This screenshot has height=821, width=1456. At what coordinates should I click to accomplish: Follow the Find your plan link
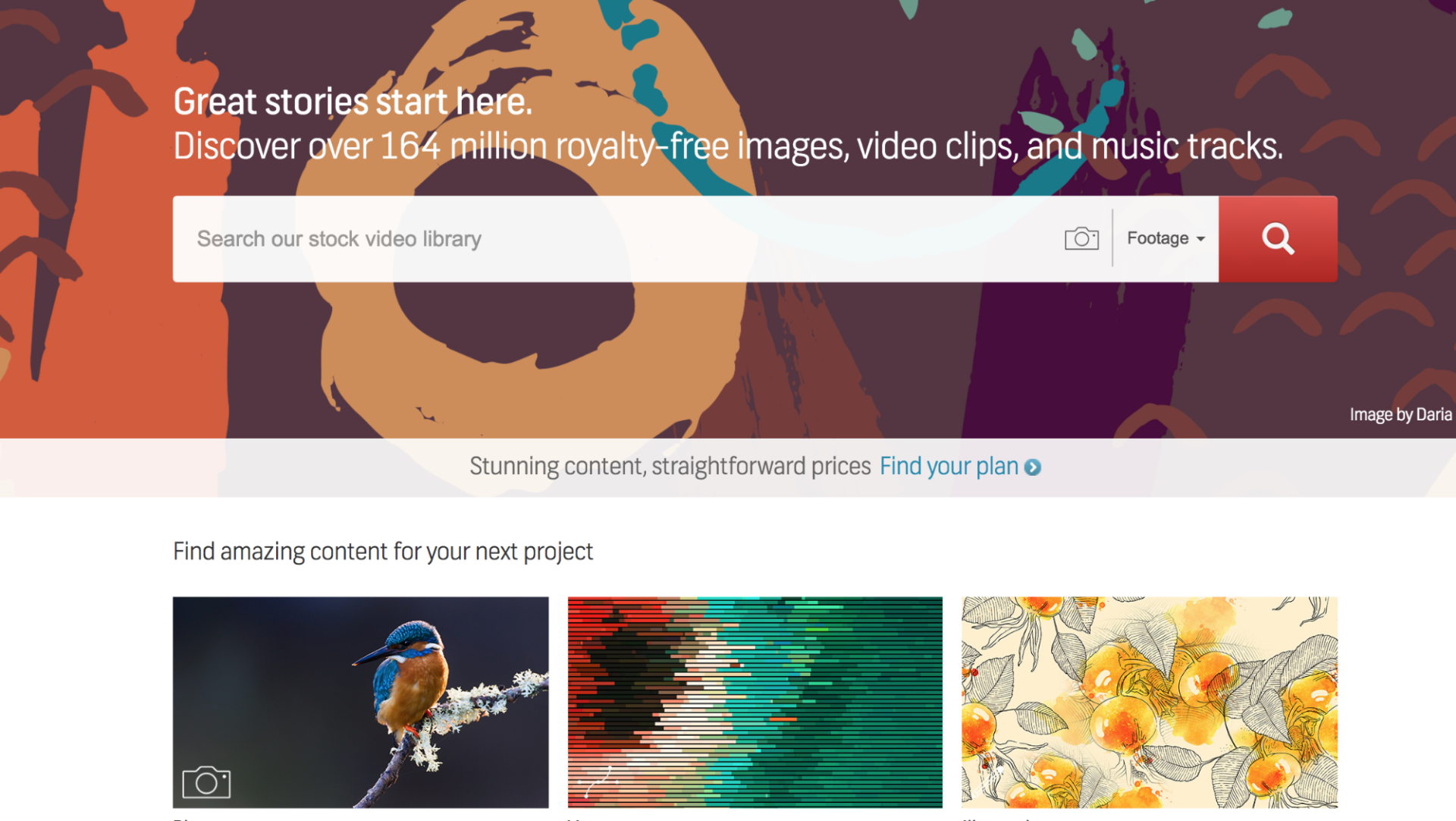[949, 466]
